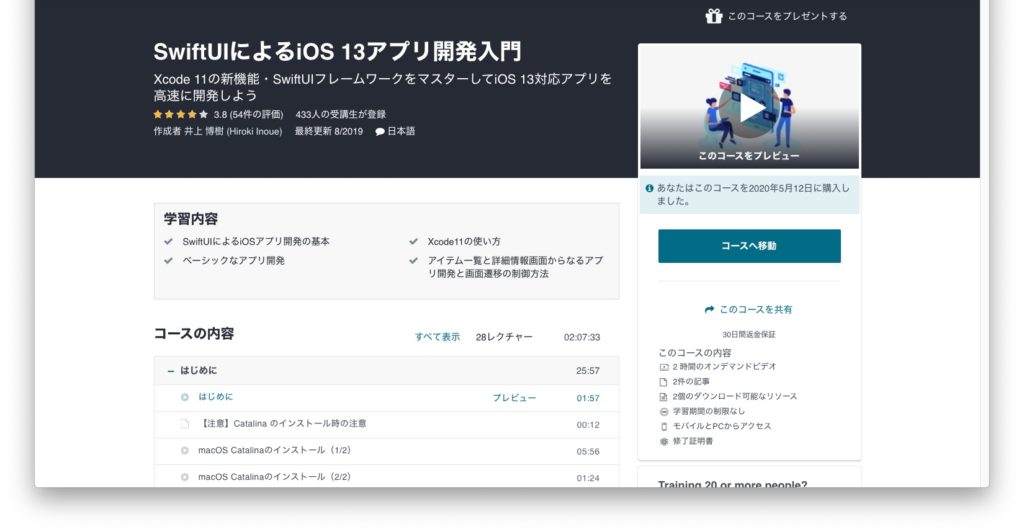
Task: Click the video icon beside 2時間のオンデマンドビデオ
Action: [664, 368]
